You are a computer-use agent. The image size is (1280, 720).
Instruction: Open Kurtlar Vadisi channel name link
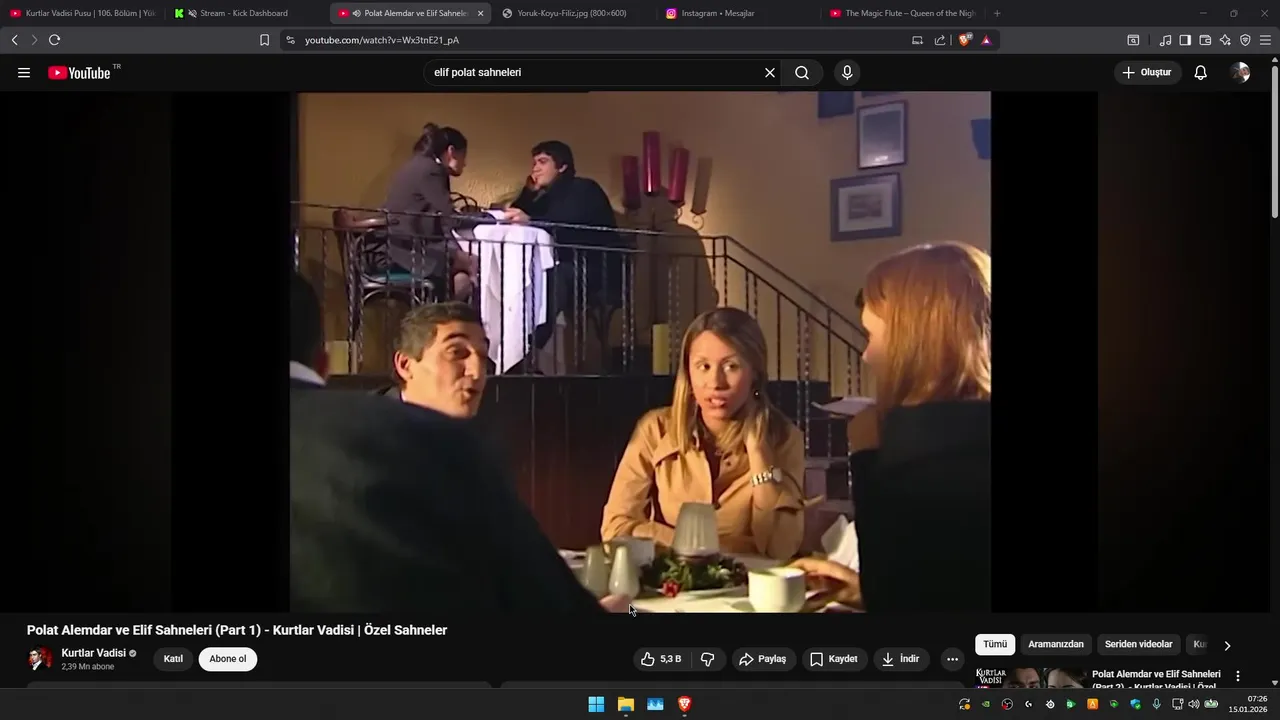94,653
